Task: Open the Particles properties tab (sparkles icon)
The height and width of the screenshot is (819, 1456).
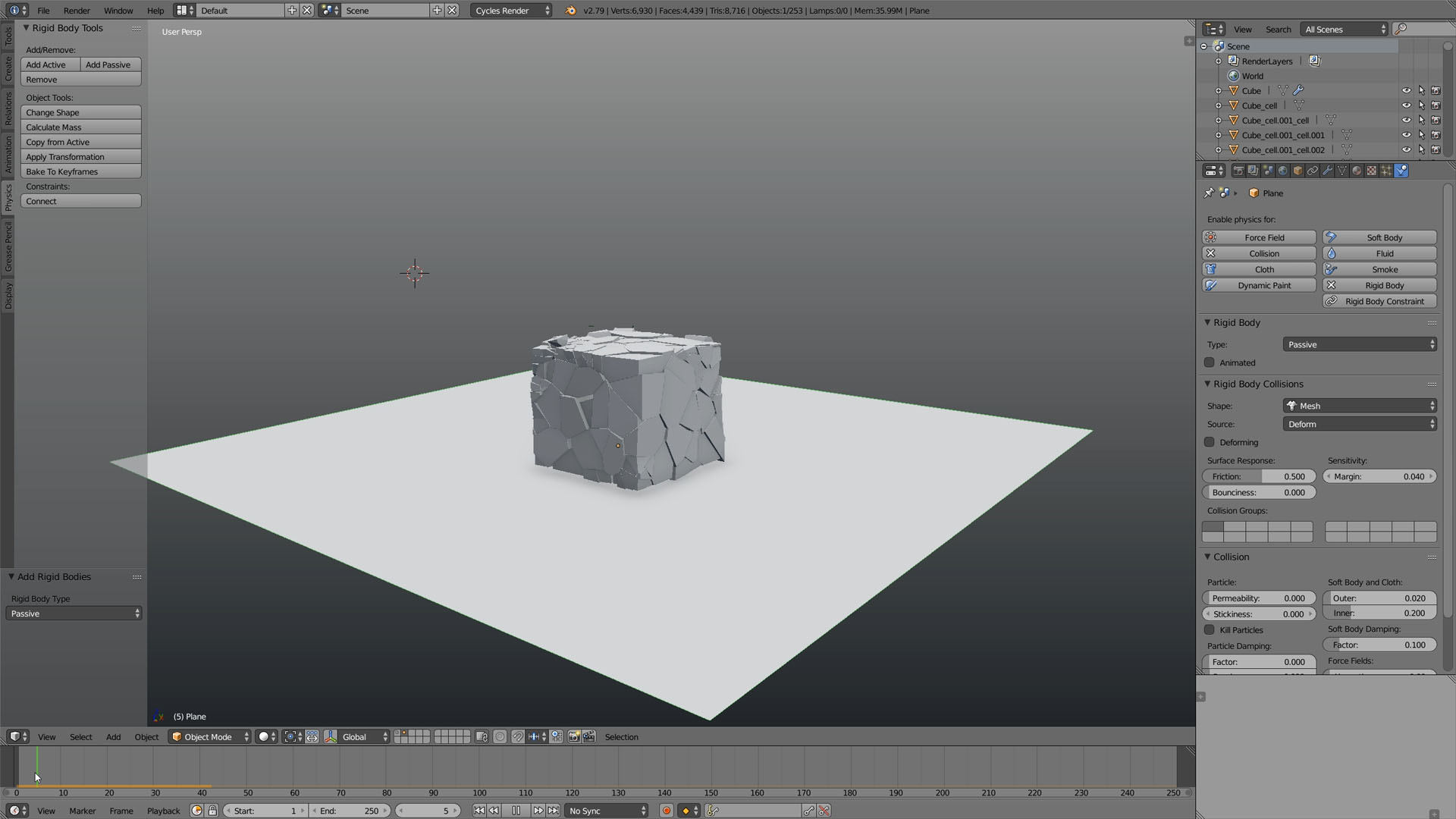Action: point(1386,171)
